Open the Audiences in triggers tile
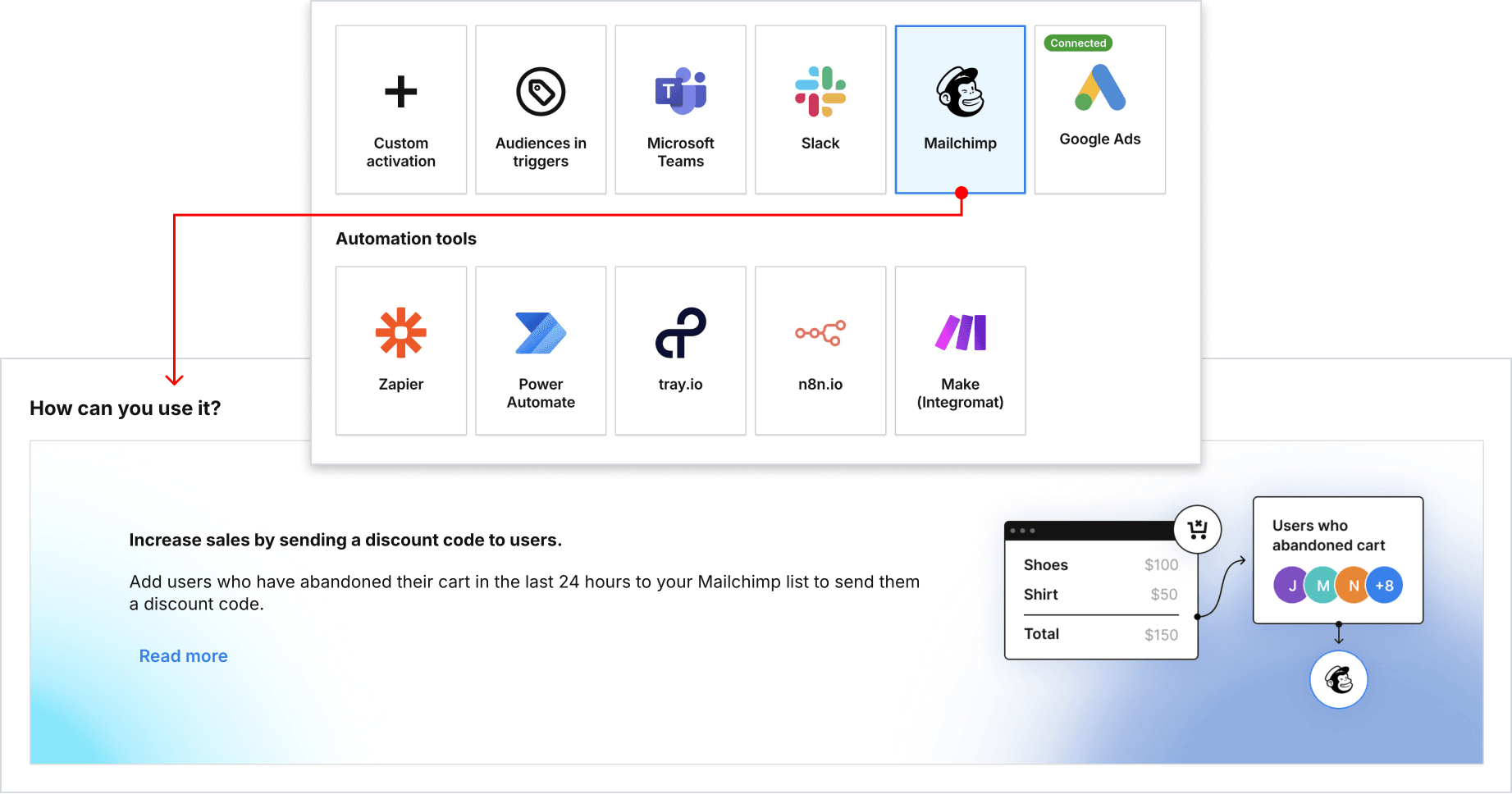 (x=541, y=110)
